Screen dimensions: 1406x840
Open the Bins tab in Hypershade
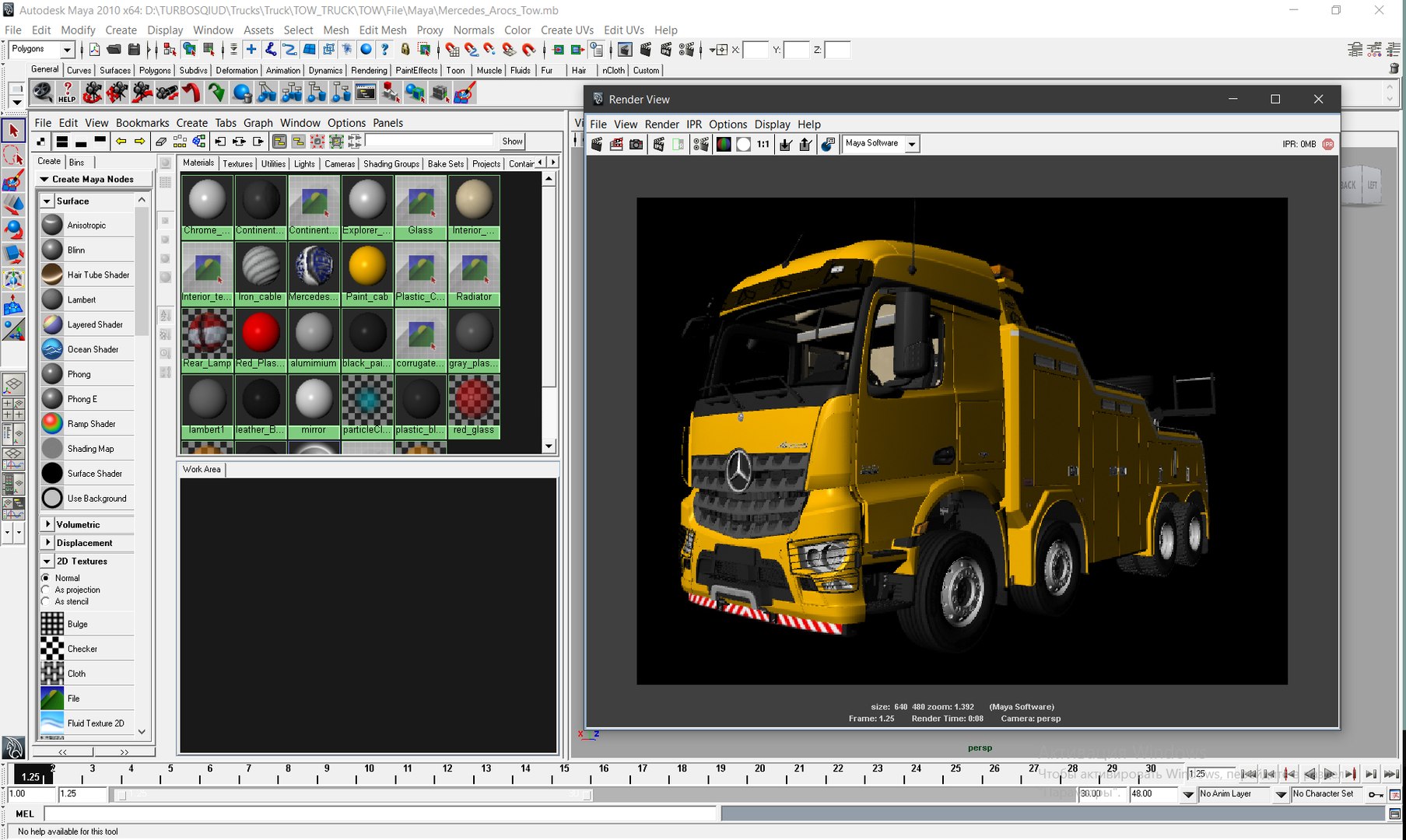click(76, 162)
